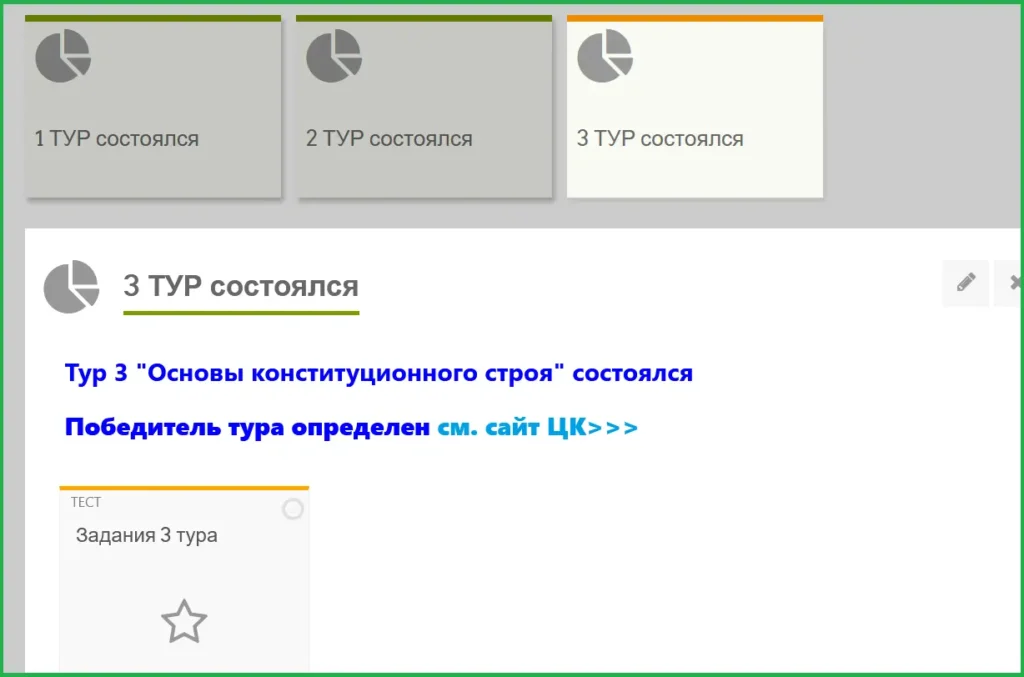Switch to the "2 ТУР состоялся" tile label
The image size is (1024, 677).
pyautogui.click(x=389, y=139)
